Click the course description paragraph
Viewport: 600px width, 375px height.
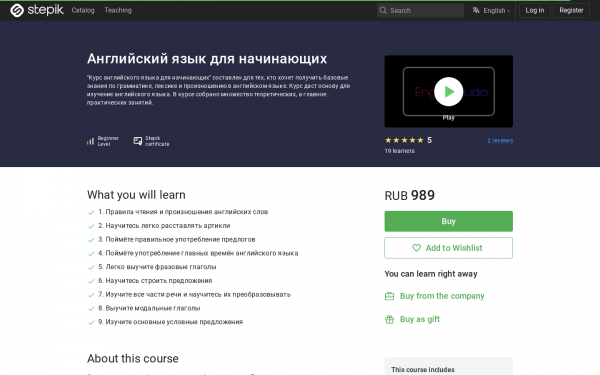pos(218,90)
